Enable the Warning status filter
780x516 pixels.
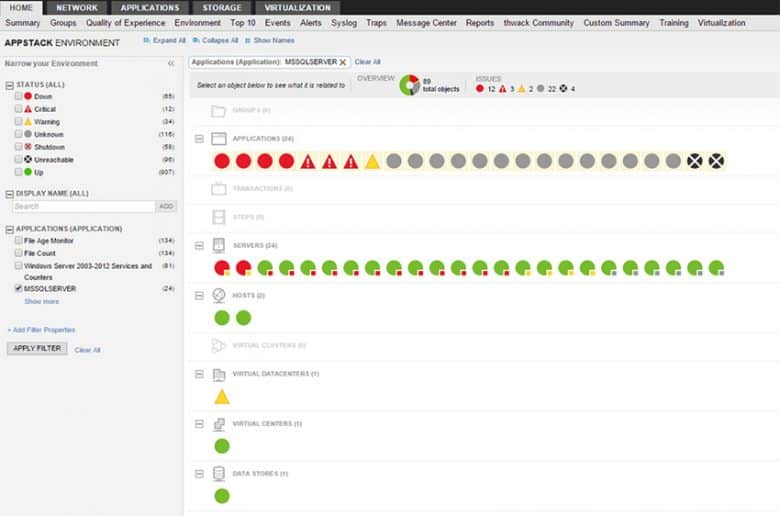pyautogui.click(x=18, y=121)
